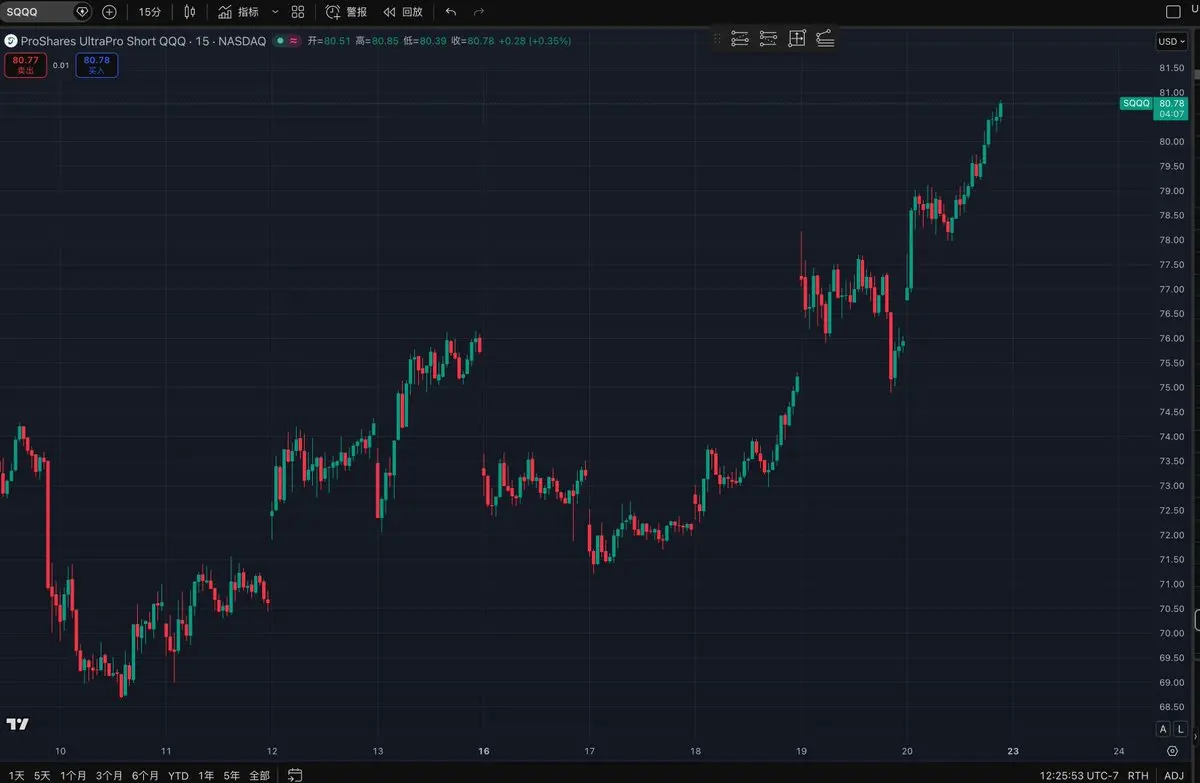1200x783 pixels.
Task: Select the 5年 time range
Action: (x=232, y=775)
